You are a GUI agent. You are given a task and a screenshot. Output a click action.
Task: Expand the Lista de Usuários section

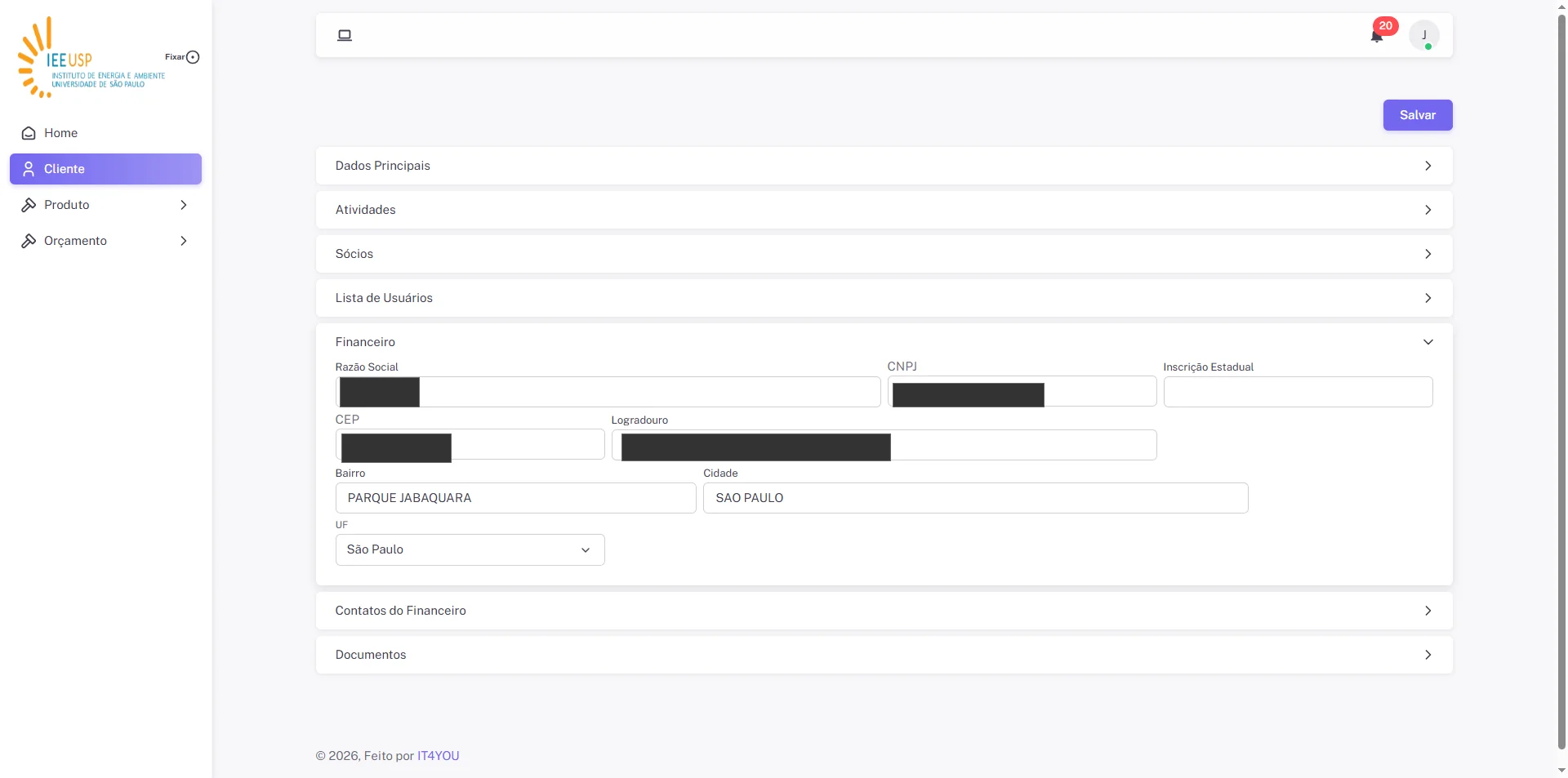(x=884, y=298)
